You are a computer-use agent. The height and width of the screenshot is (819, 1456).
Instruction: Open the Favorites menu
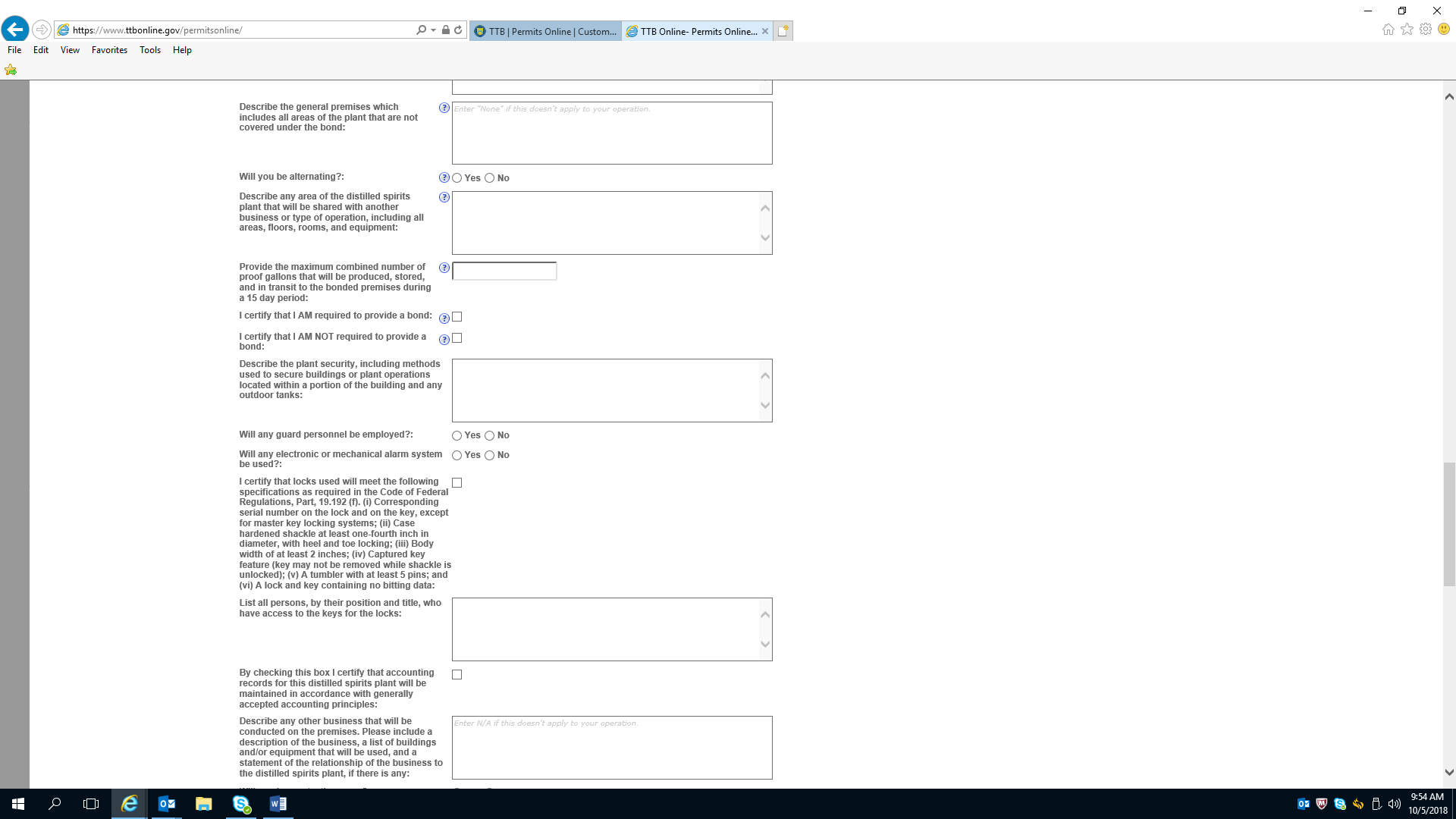click(x=109, y=50)
